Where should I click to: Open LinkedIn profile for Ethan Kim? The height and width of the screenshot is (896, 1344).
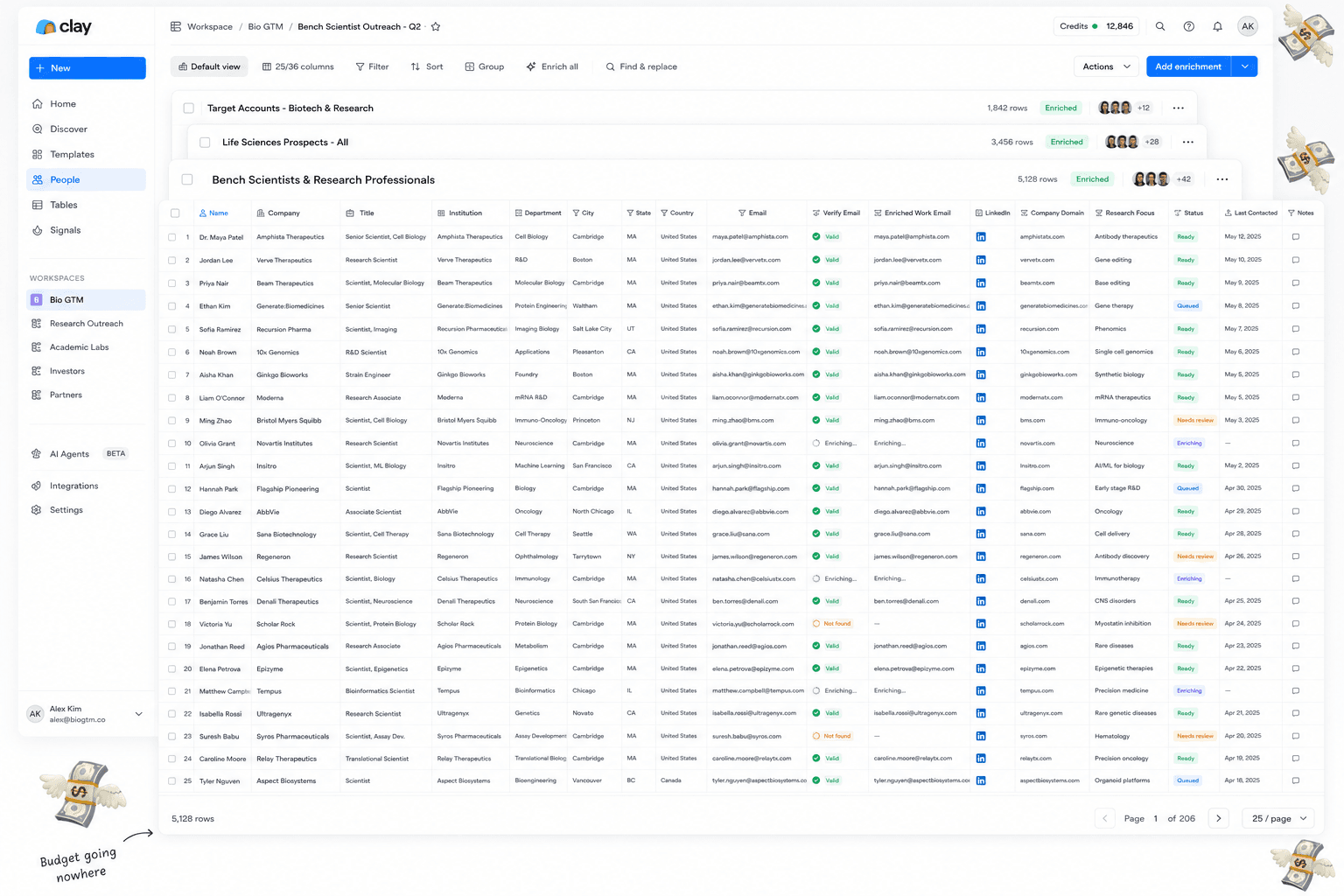point(981,306)
